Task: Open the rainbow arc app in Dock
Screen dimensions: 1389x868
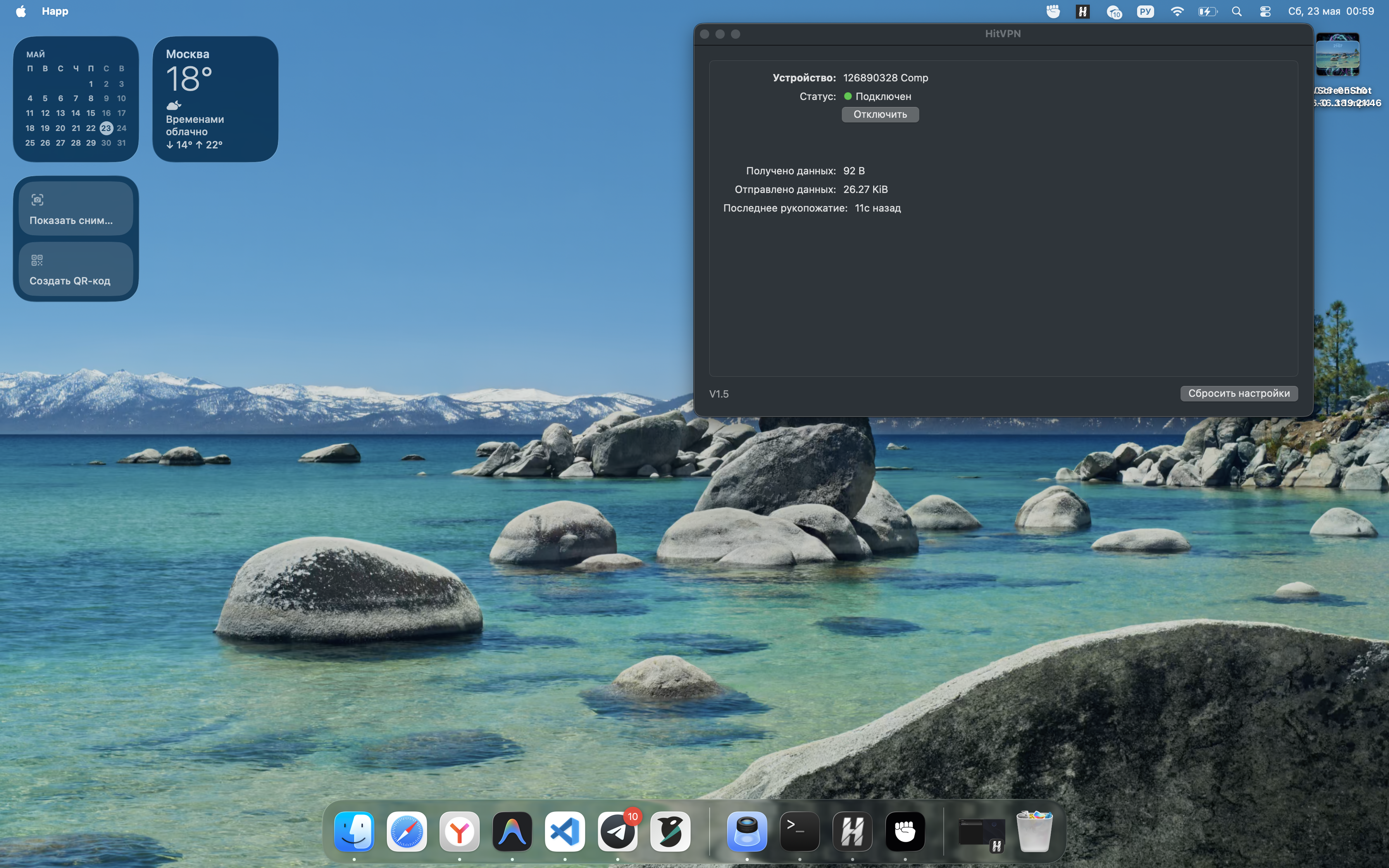Action: coord(512,831)
